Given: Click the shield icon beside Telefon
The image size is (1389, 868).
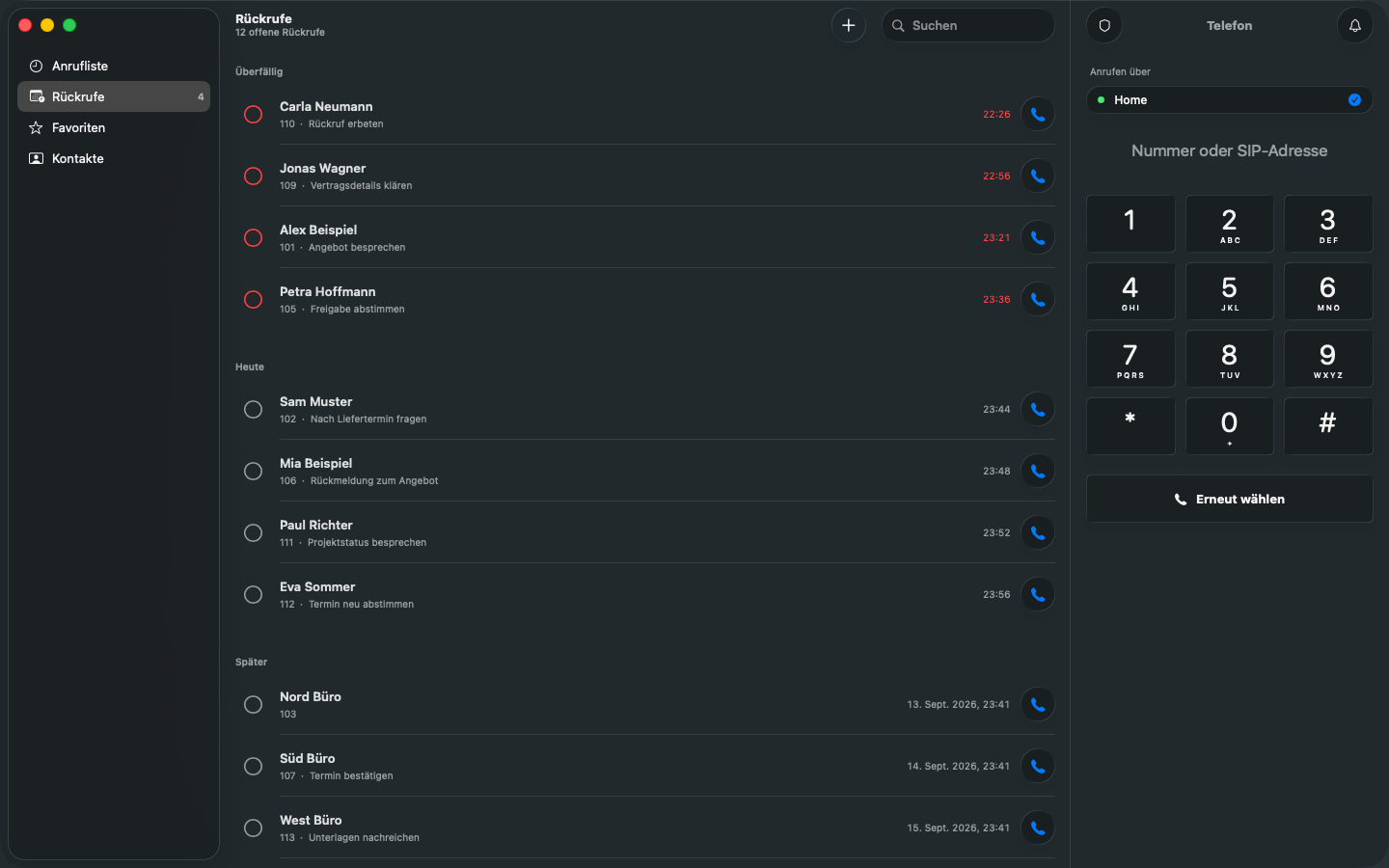Looking at the screenshot, I should click(x=1104, y=25).
